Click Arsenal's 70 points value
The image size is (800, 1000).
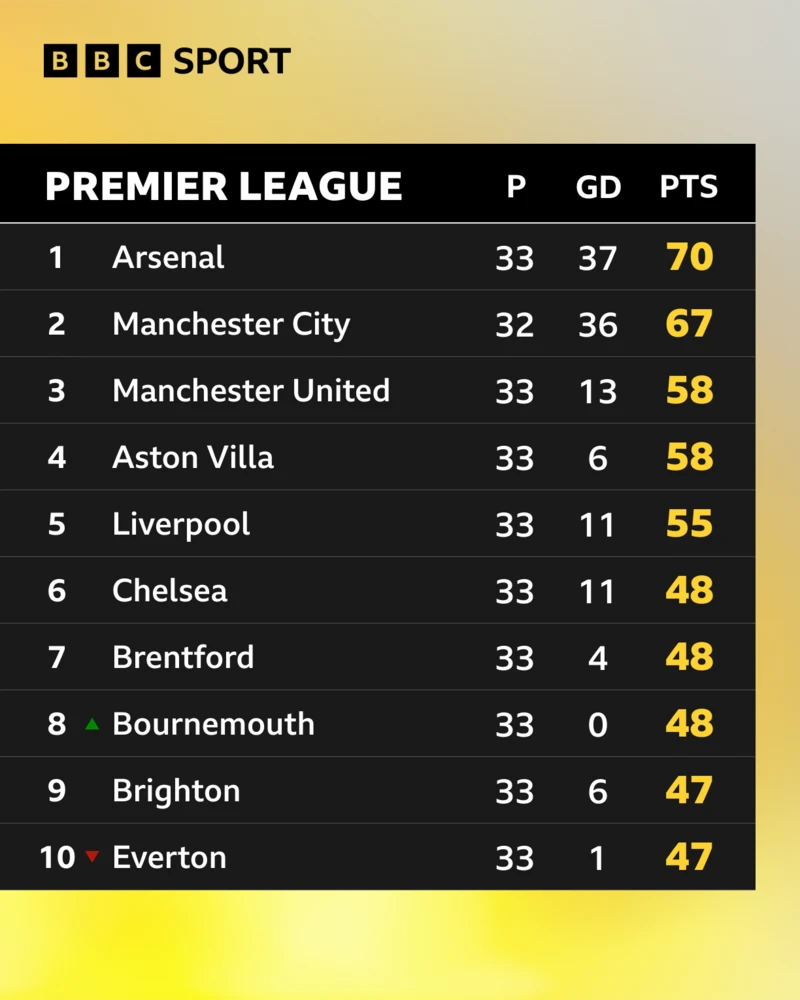tap(689, 257)
